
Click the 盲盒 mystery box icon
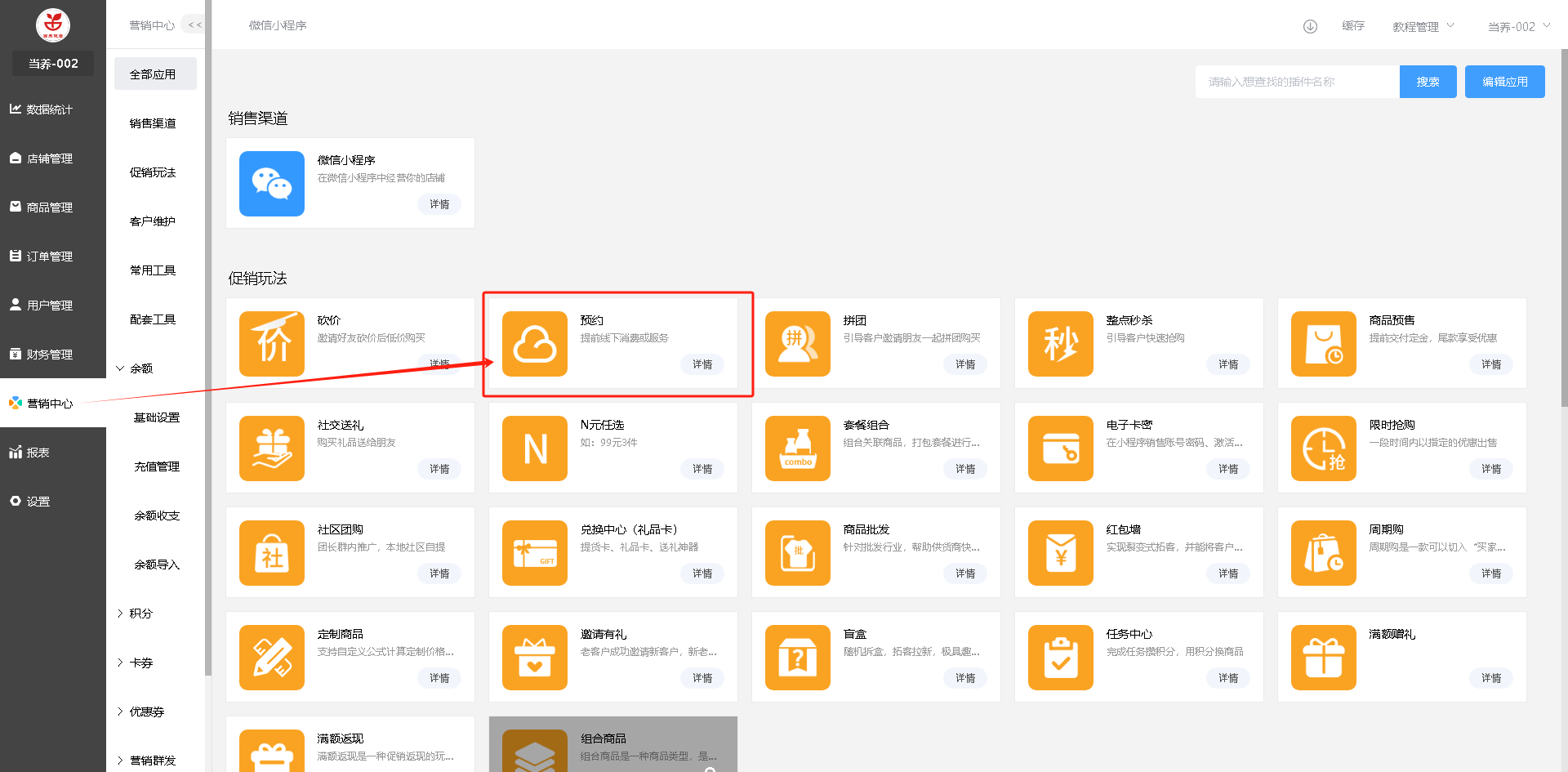coord(797,658)
